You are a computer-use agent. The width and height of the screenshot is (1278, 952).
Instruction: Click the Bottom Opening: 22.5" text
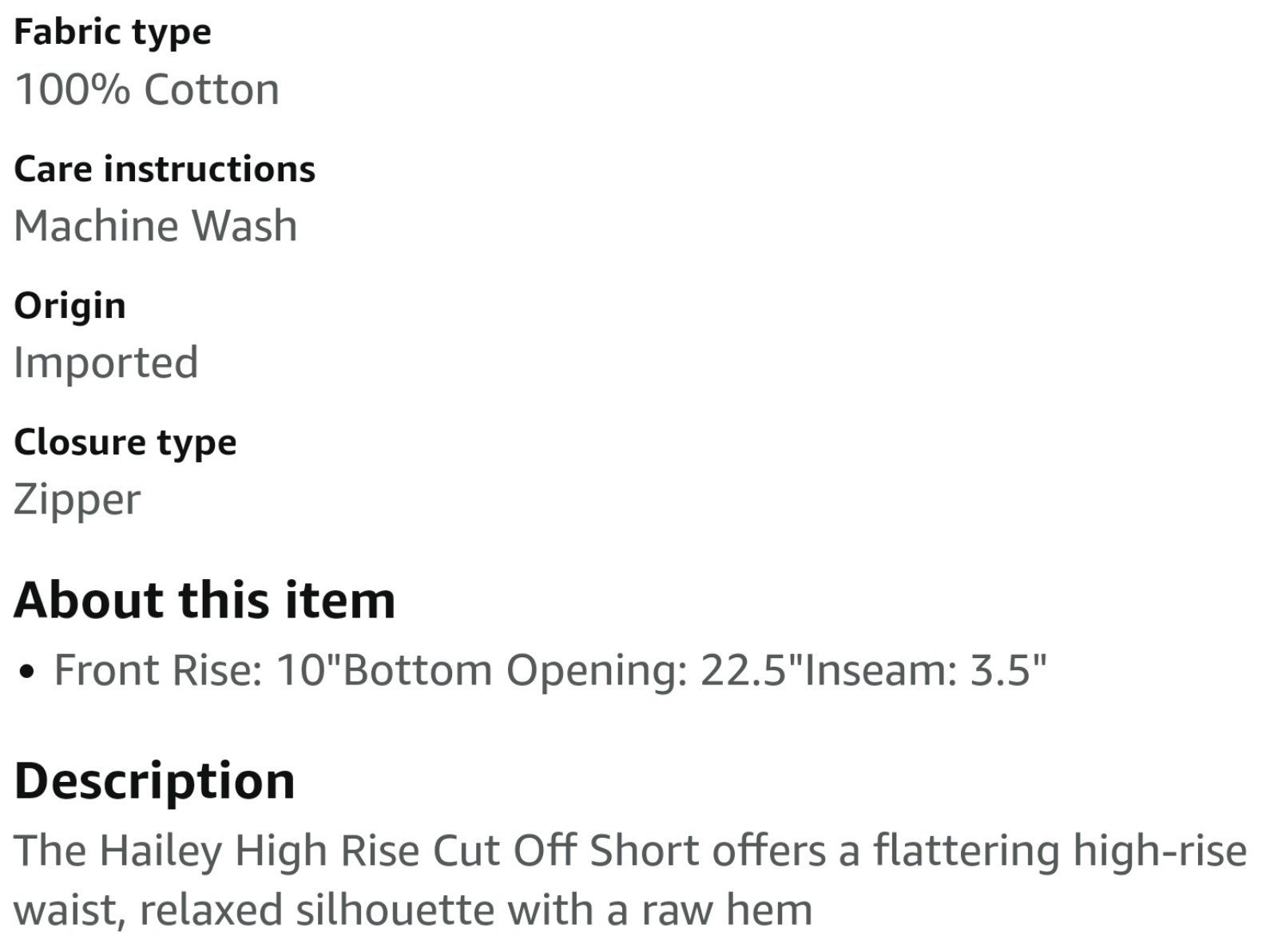572,669
